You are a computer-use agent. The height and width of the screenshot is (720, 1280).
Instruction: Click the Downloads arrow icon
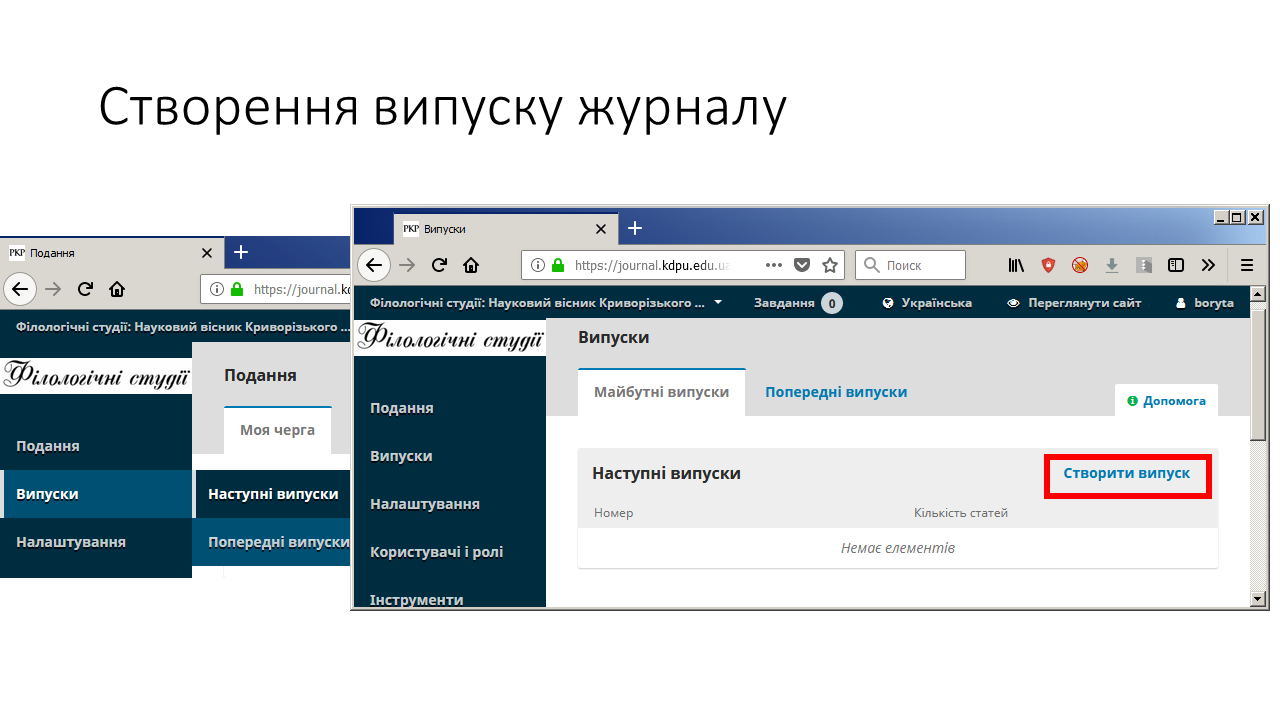click(1112, 265)
